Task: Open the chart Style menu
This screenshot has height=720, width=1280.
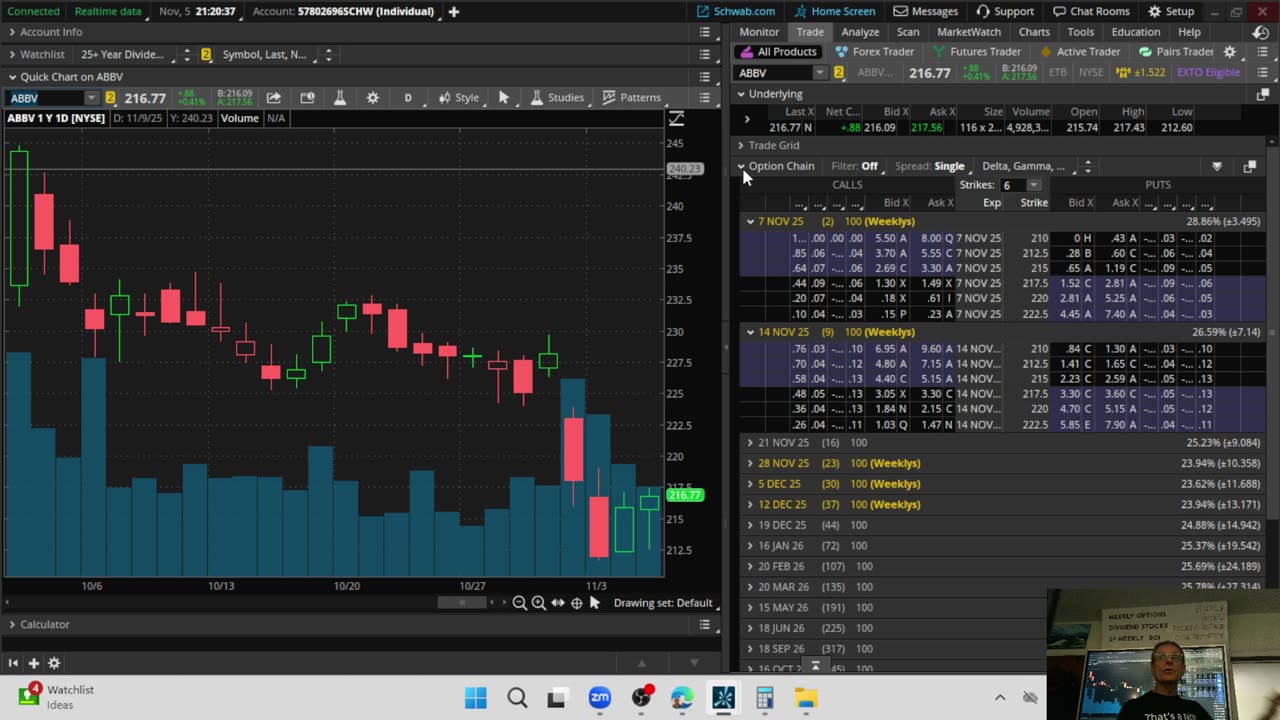Action: coord(459,98)
